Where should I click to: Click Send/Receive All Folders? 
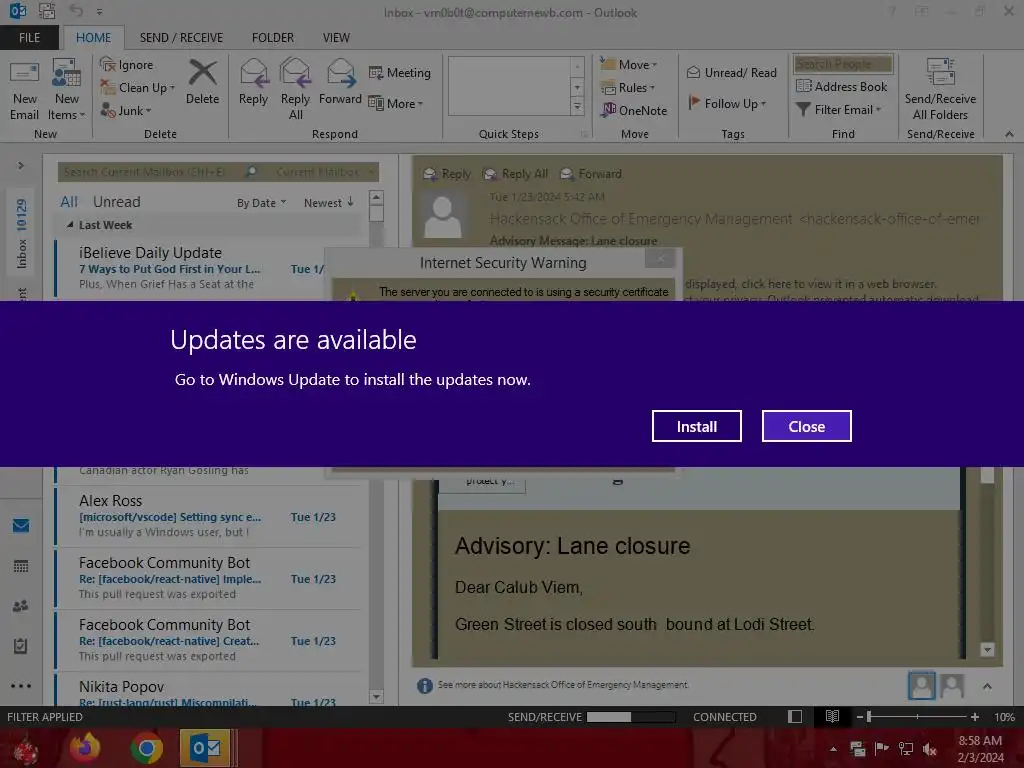(940, 90)
